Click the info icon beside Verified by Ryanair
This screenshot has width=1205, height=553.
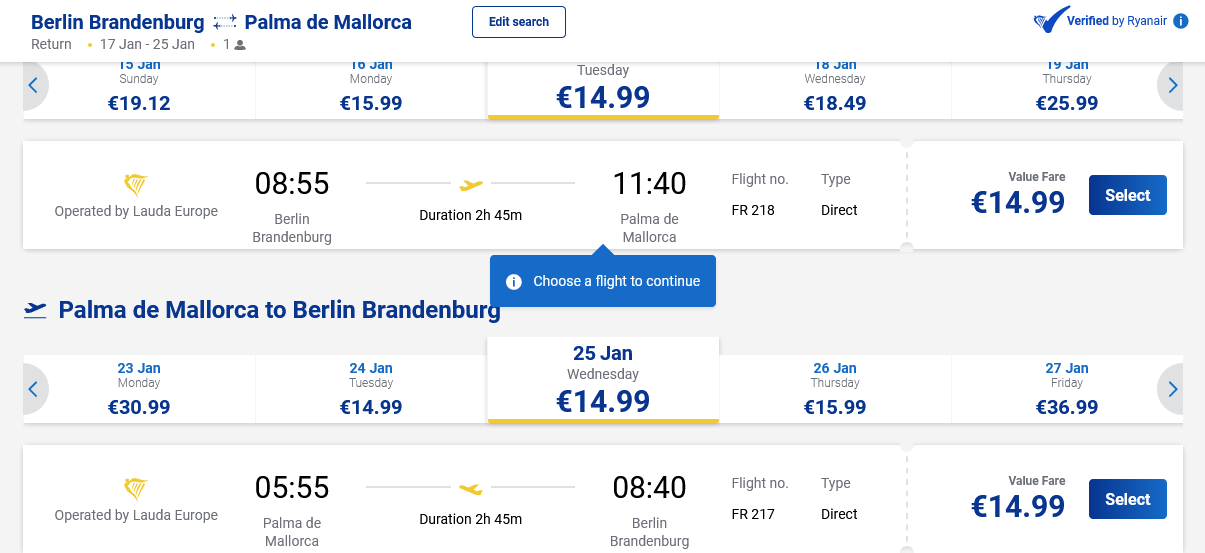click(1181, 21)
